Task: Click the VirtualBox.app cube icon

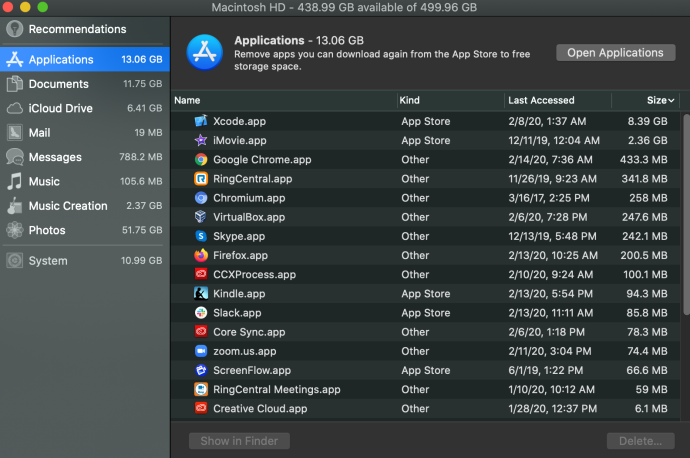Action: tap(201, 217)
